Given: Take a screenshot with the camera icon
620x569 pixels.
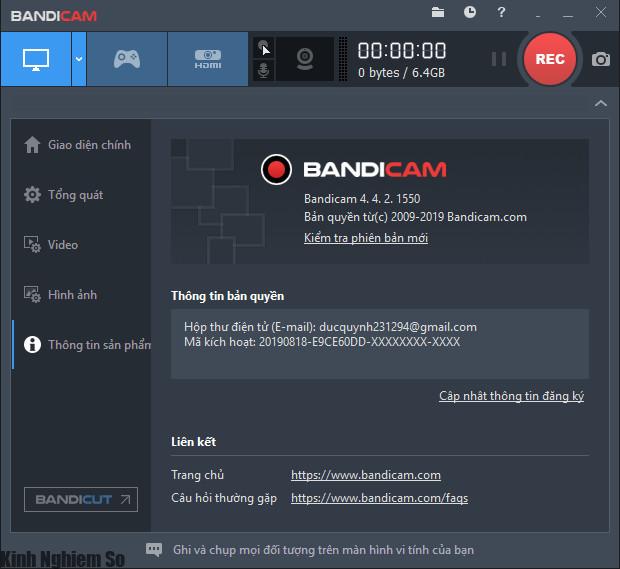Looking at the screenshot, I should point(601,59).
